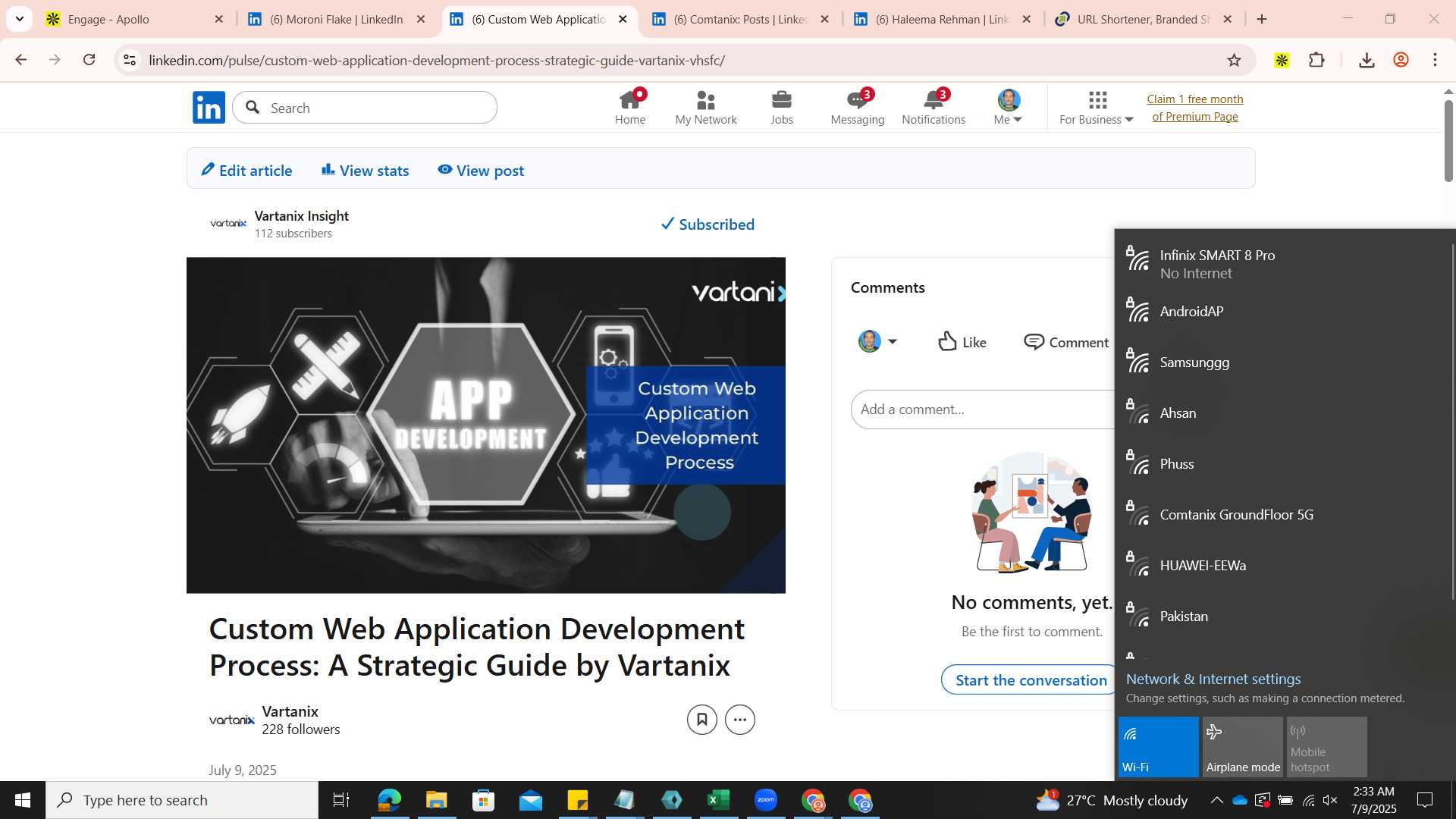Toggle Wi-Fi quick action tile
Viewport: 1456px width, 819px height.
coord(1158,747)
